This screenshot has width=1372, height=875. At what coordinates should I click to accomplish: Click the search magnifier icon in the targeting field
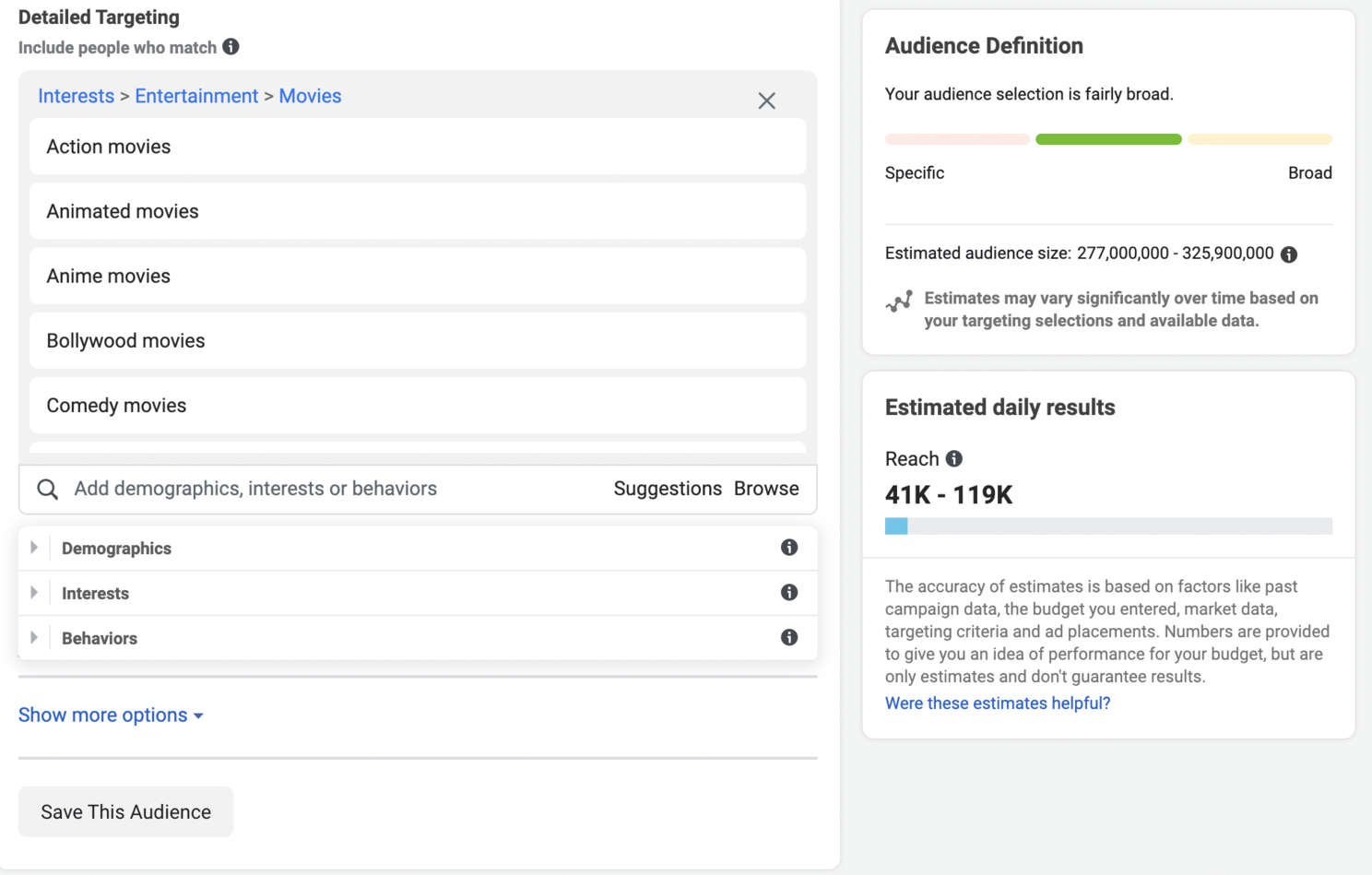(47, 489)
